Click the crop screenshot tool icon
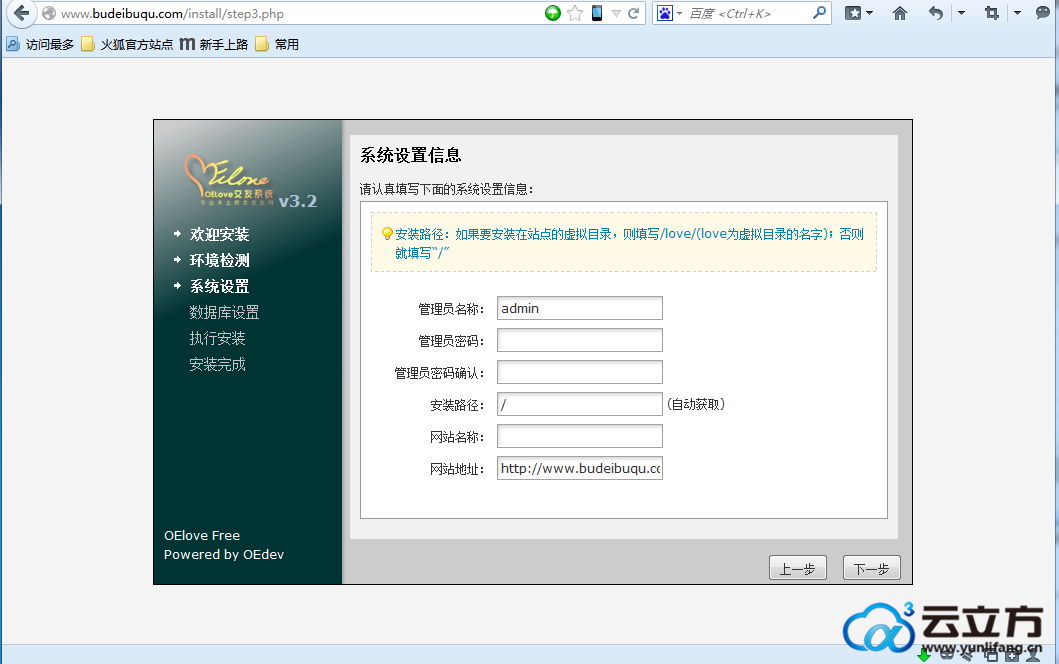This screenshot has height=664, width=1059. click(x=991, y=13)
